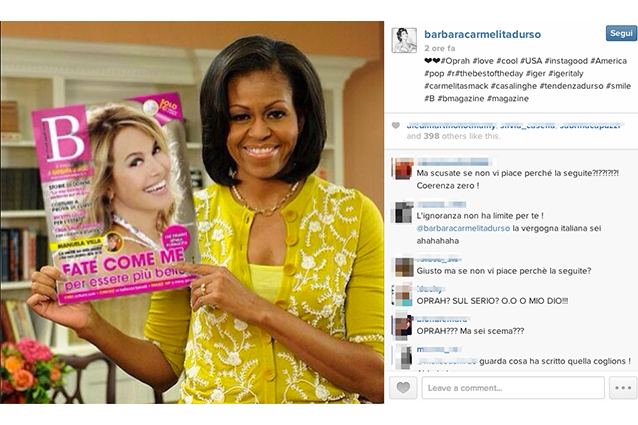Open avatar of the 'L'ignoranza non ha limite' commenter
638x425 pixels.
(x=403, y=212)
